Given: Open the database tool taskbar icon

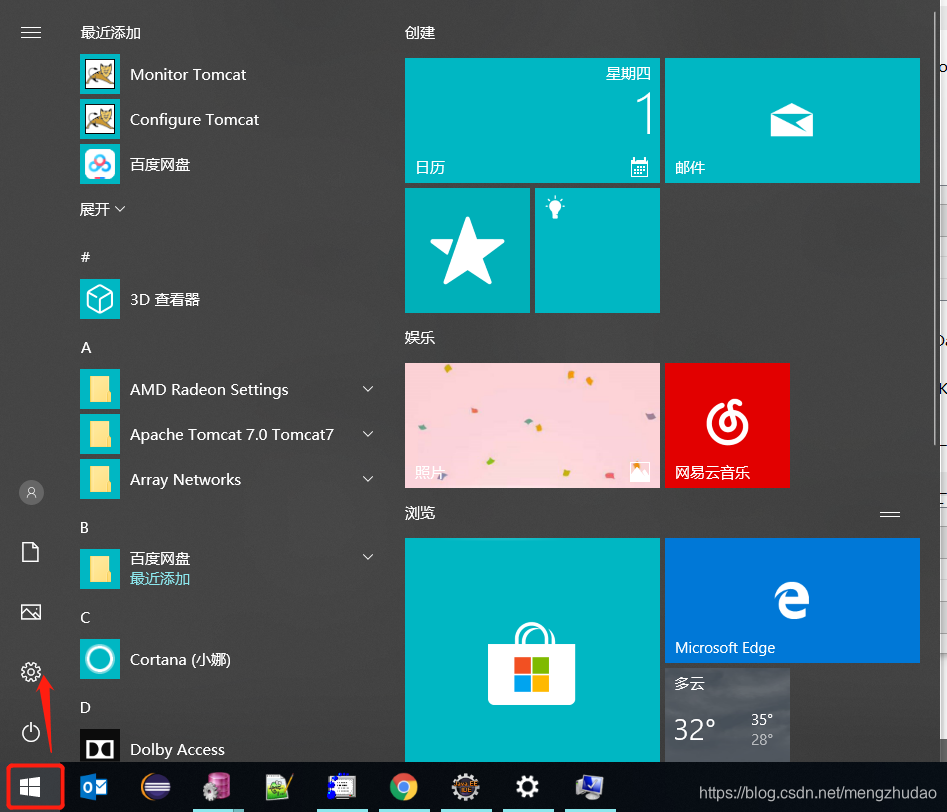Looking at the screenshot, I should click(217, 787).
